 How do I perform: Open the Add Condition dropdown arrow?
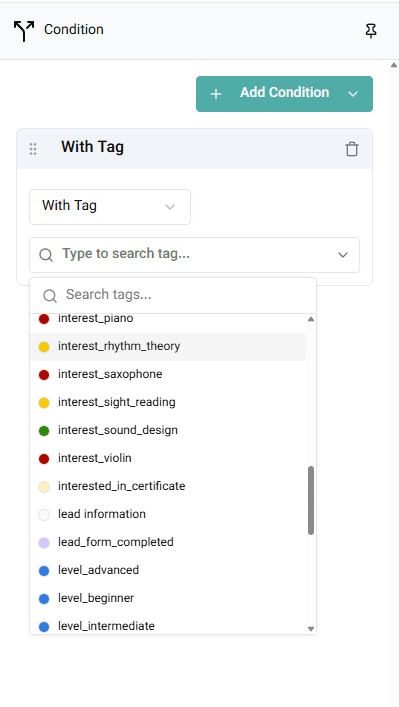click(x=353, y=94)
